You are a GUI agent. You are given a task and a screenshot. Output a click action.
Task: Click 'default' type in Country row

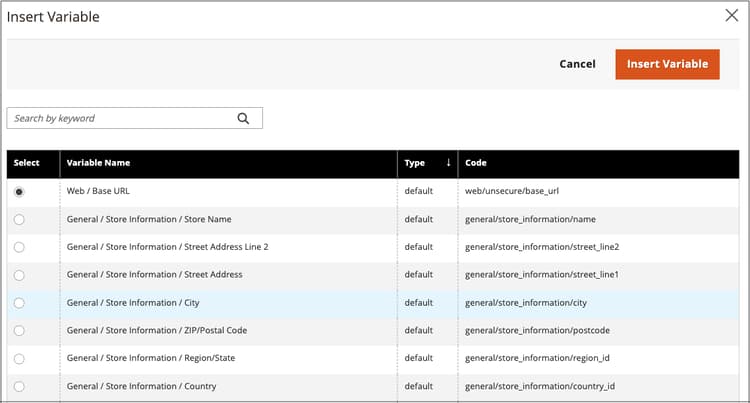(419, 386)
